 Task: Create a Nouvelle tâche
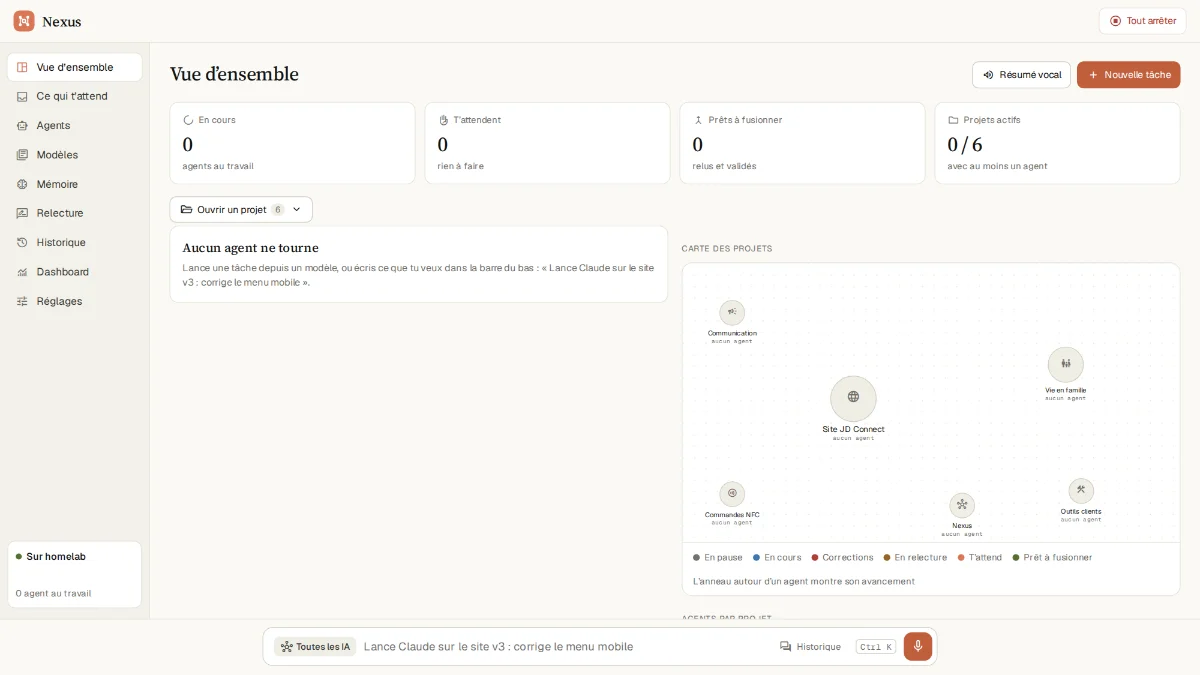(1128, 75)
